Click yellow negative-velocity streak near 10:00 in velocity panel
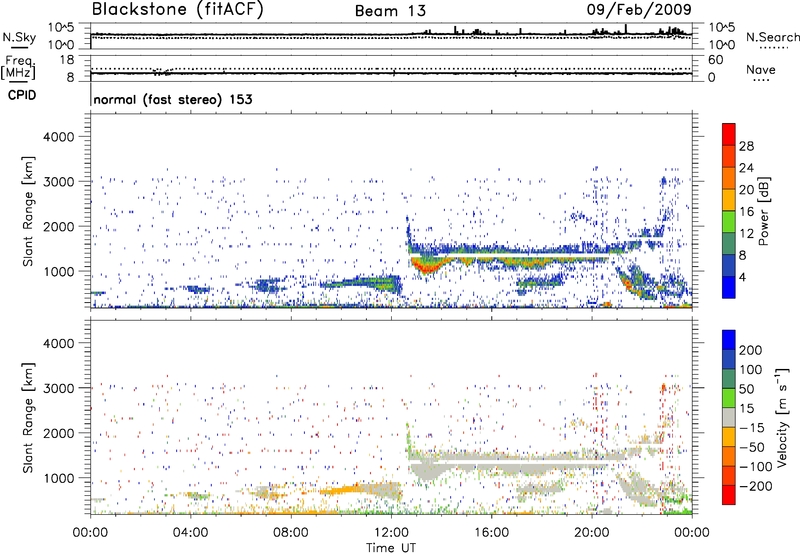The height and width of the screenshot is (554, 800). [343, 491]
